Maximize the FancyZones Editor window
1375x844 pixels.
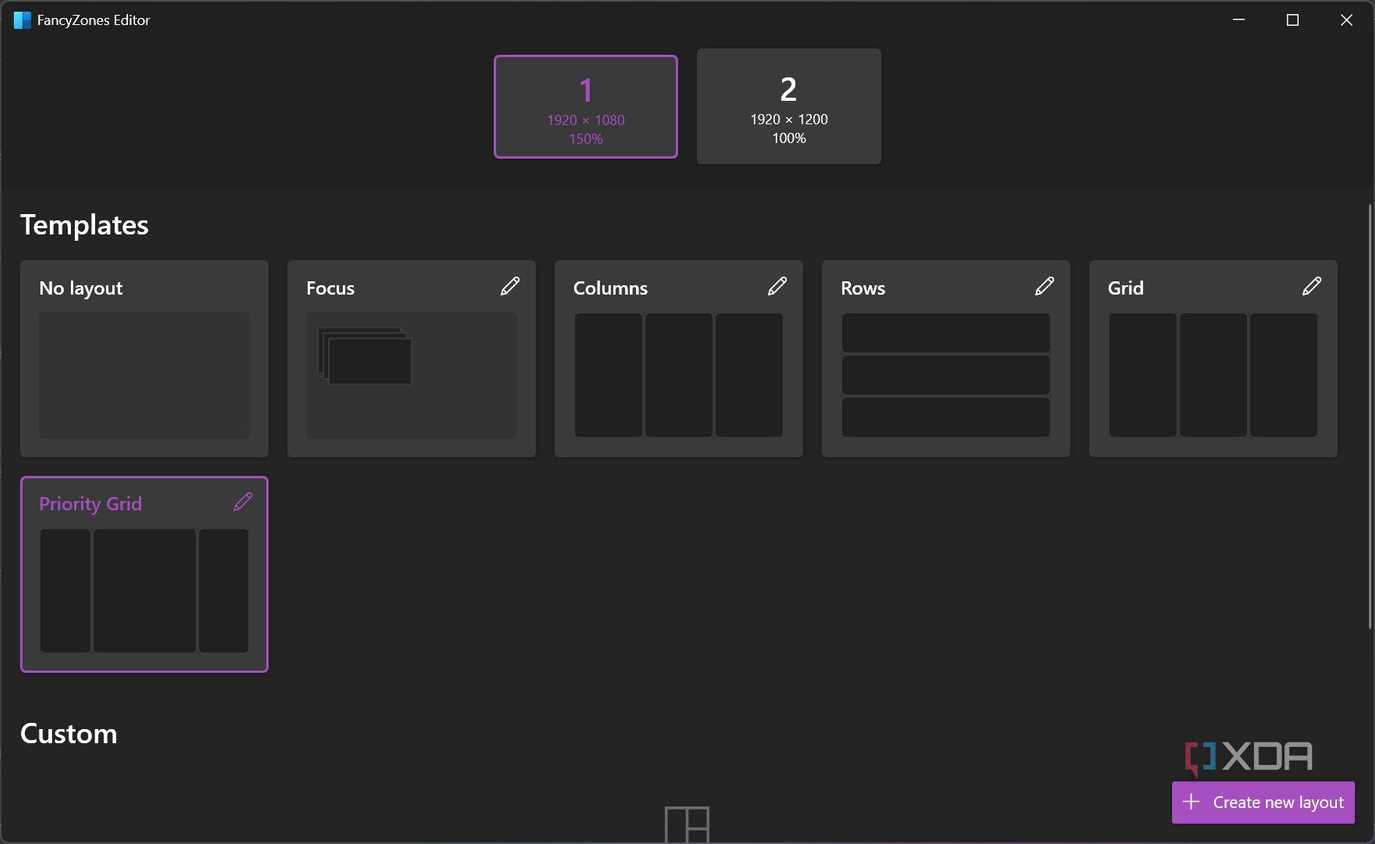pyautogui.click(x=1293, y=20)
